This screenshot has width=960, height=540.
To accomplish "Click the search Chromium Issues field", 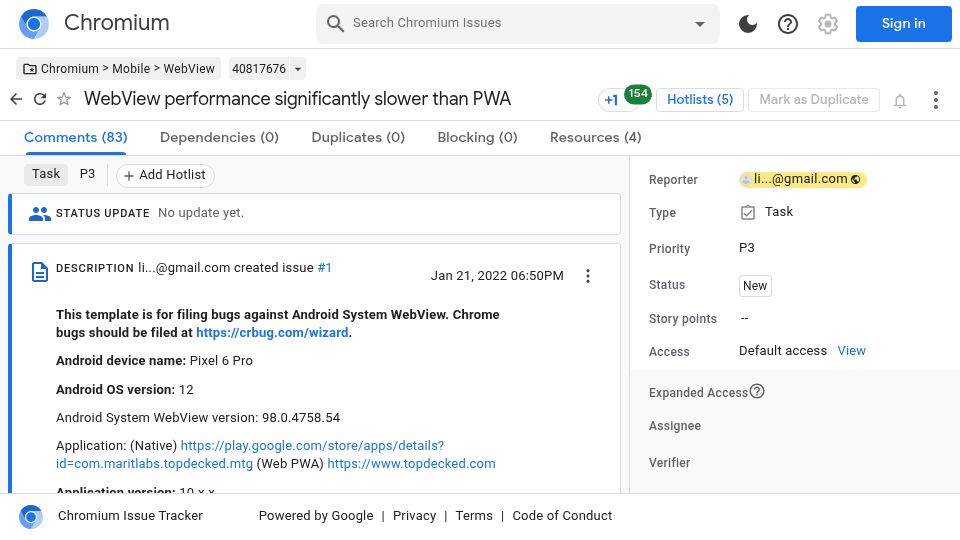I will click(x=517, y=24).
